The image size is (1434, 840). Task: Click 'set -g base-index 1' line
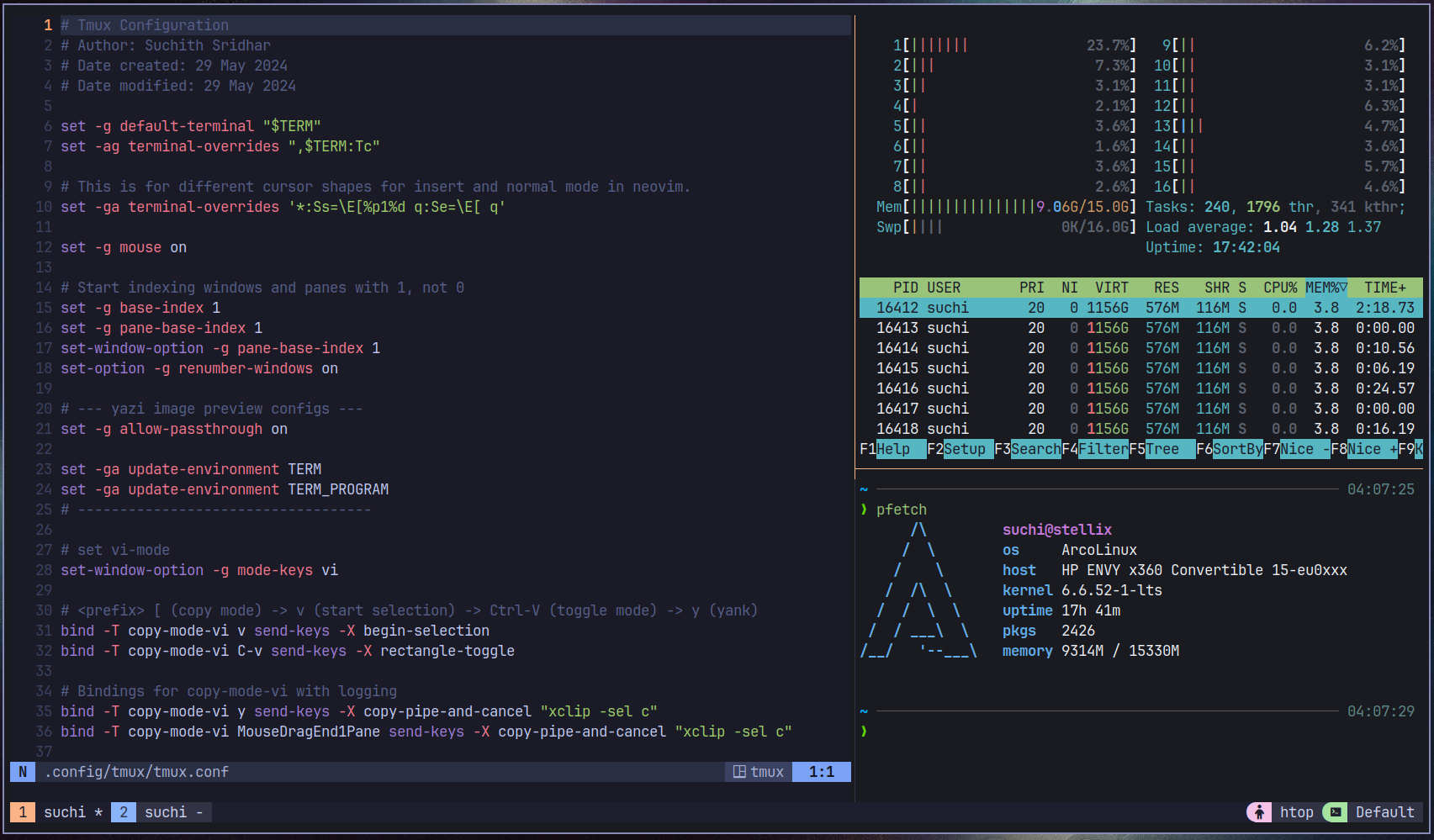coord(140,308)
